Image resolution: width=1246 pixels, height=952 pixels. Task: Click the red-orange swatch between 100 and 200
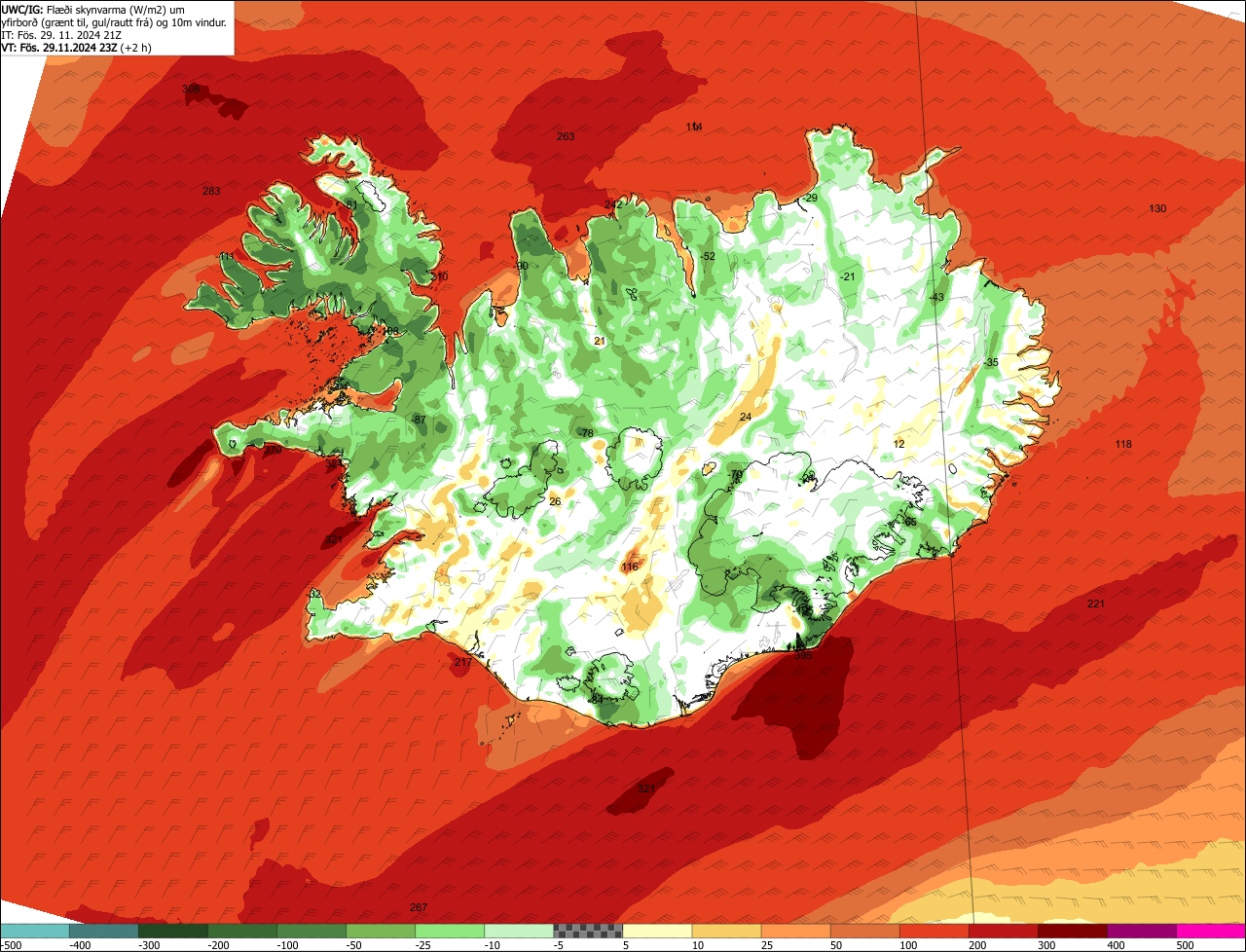pyautogui.click(x=934, y=930)
